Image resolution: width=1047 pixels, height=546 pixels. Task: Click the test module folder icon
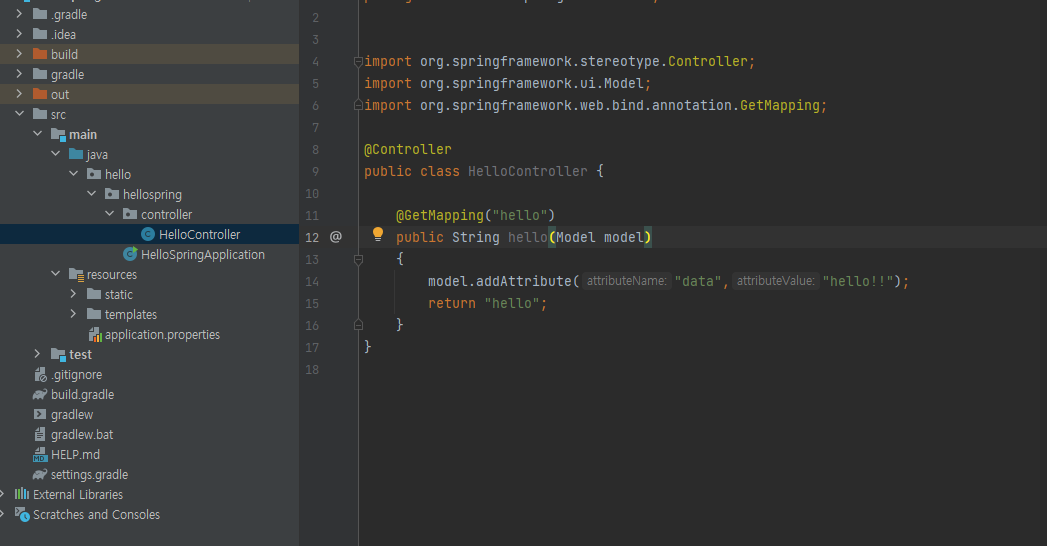(x=58, y=354)
